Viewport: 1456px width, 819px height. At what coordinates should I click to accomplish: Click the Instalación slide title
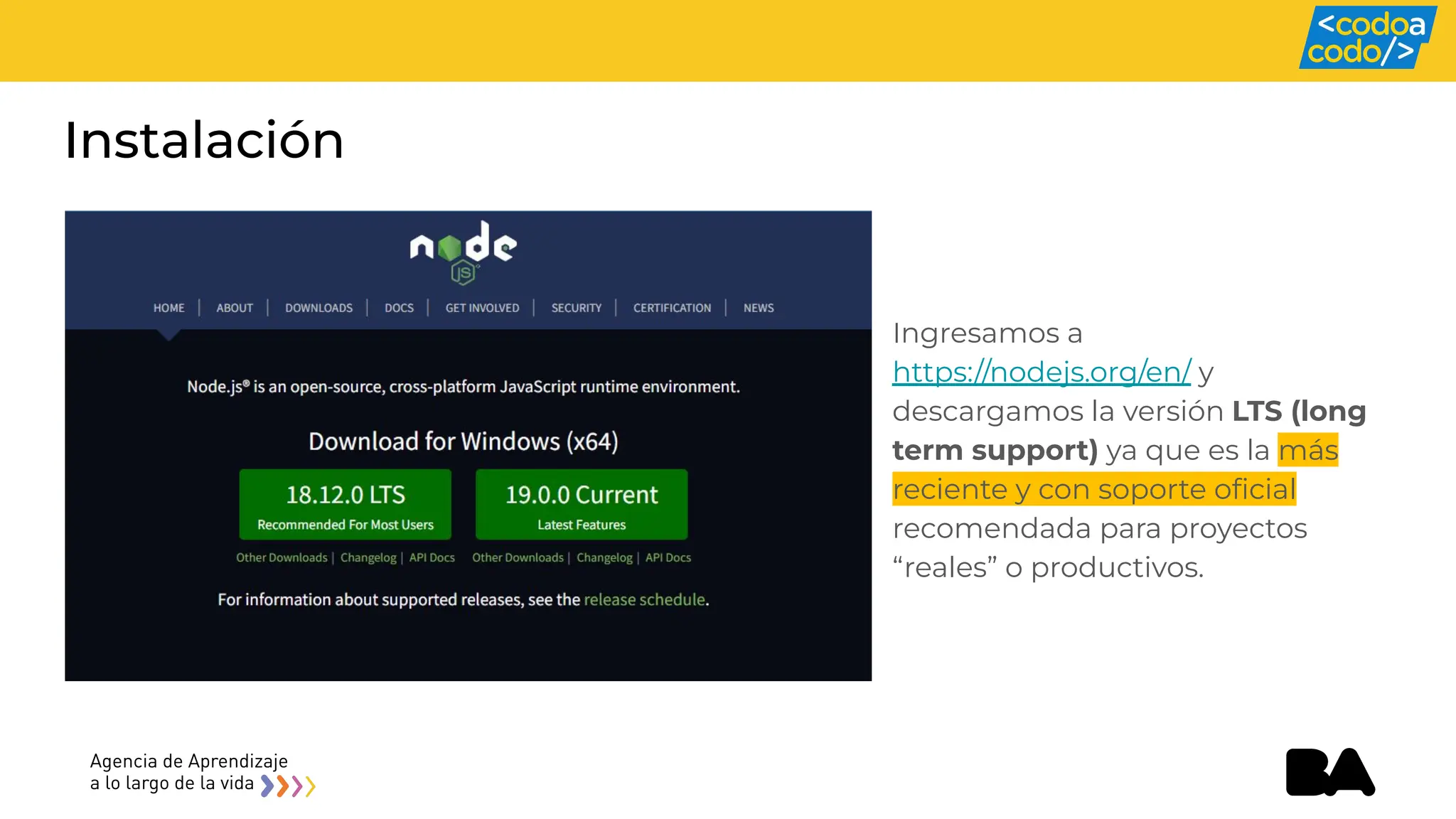pos(204,139)
